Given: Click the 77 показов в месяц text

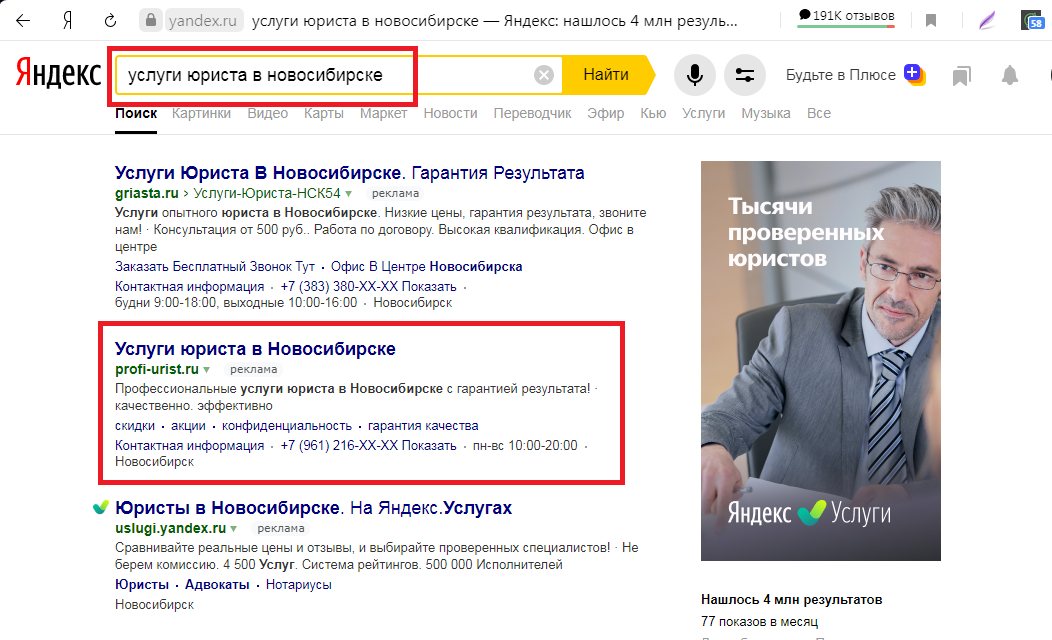Looking at the screenshot, I should pos(759,622).
